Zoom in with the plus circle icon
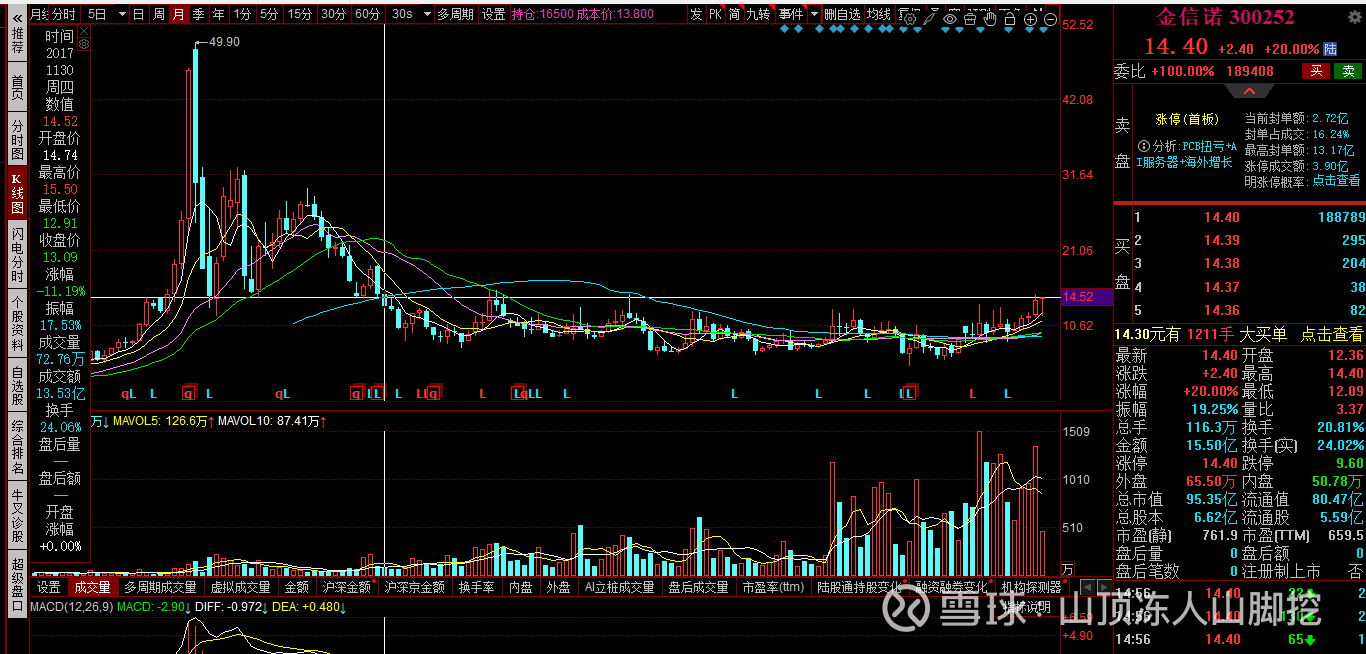The width and height of the screenshot is (1366, 654). (x=1030, y=19)
